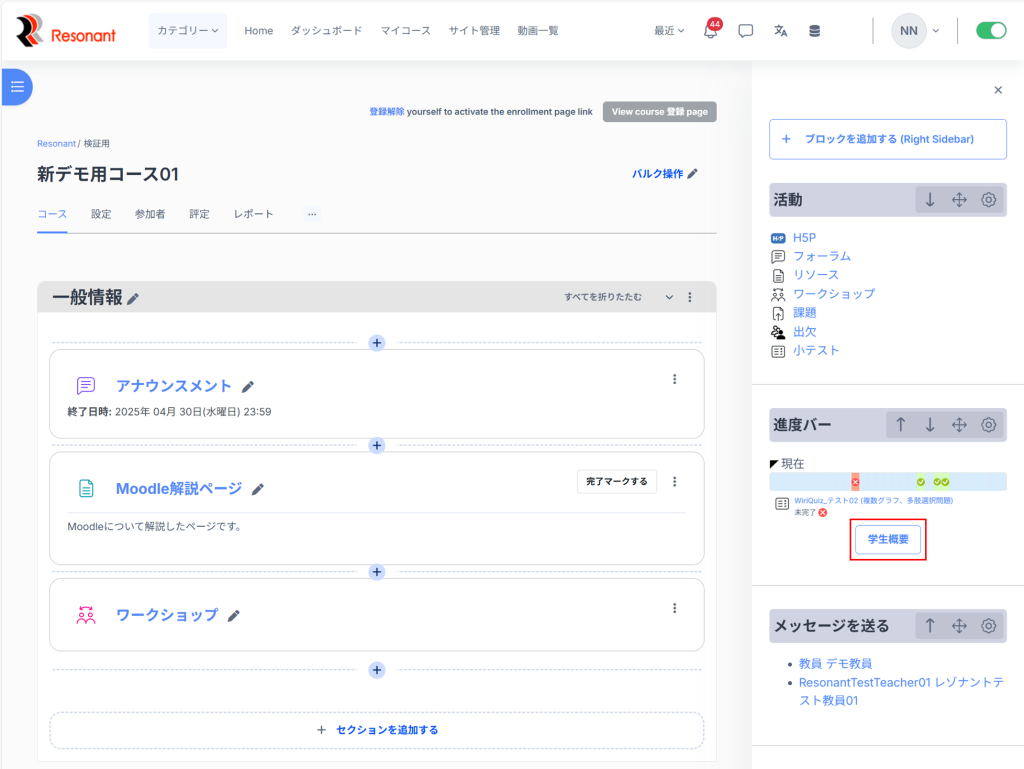The width and height of the screenshot is (1024, 769).
Task: Click the red incomplete segment in progress bar
Action: pyautogui.click(x=855, y=482)
